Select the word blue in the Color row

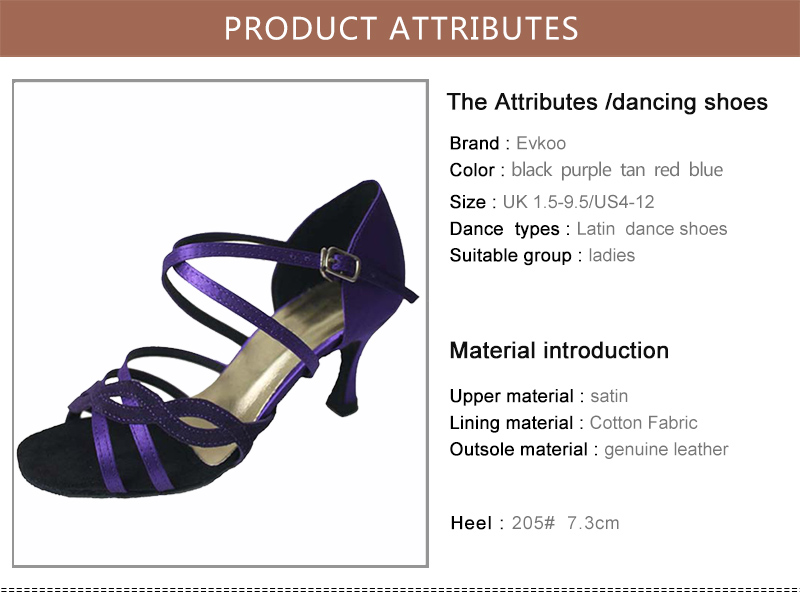click(705, 170)
